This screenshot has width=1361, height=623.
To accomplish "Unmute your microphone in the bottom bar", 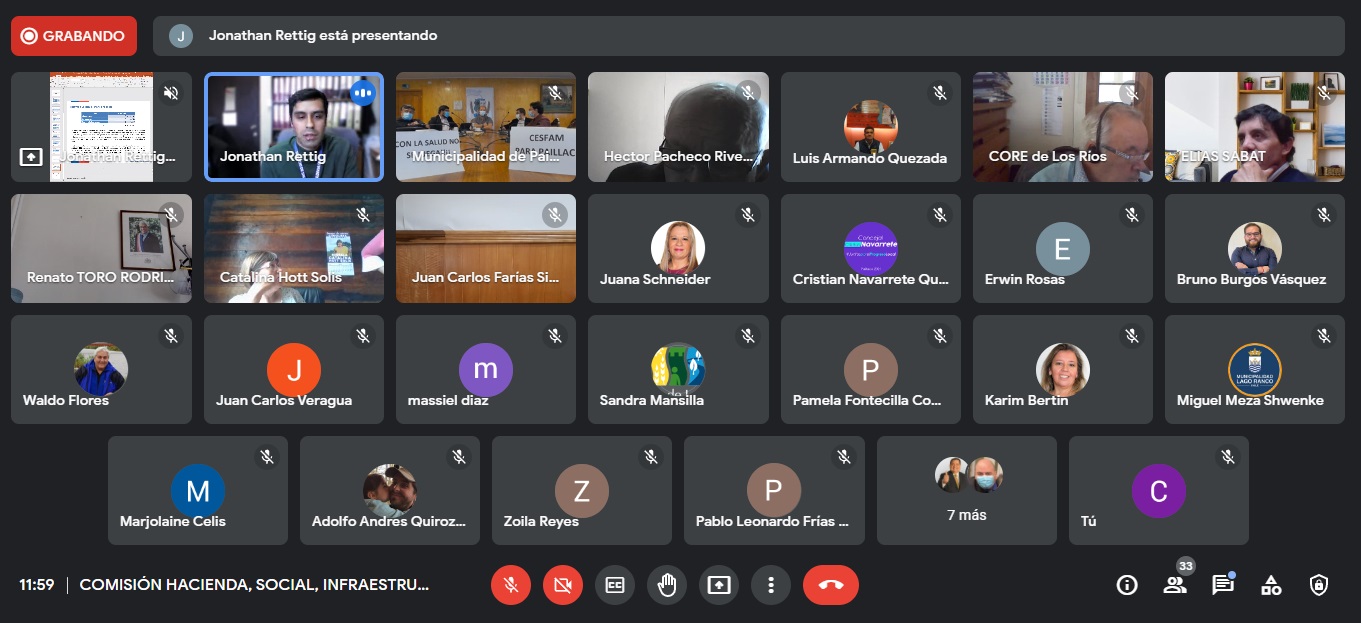I will coord(510,585).
